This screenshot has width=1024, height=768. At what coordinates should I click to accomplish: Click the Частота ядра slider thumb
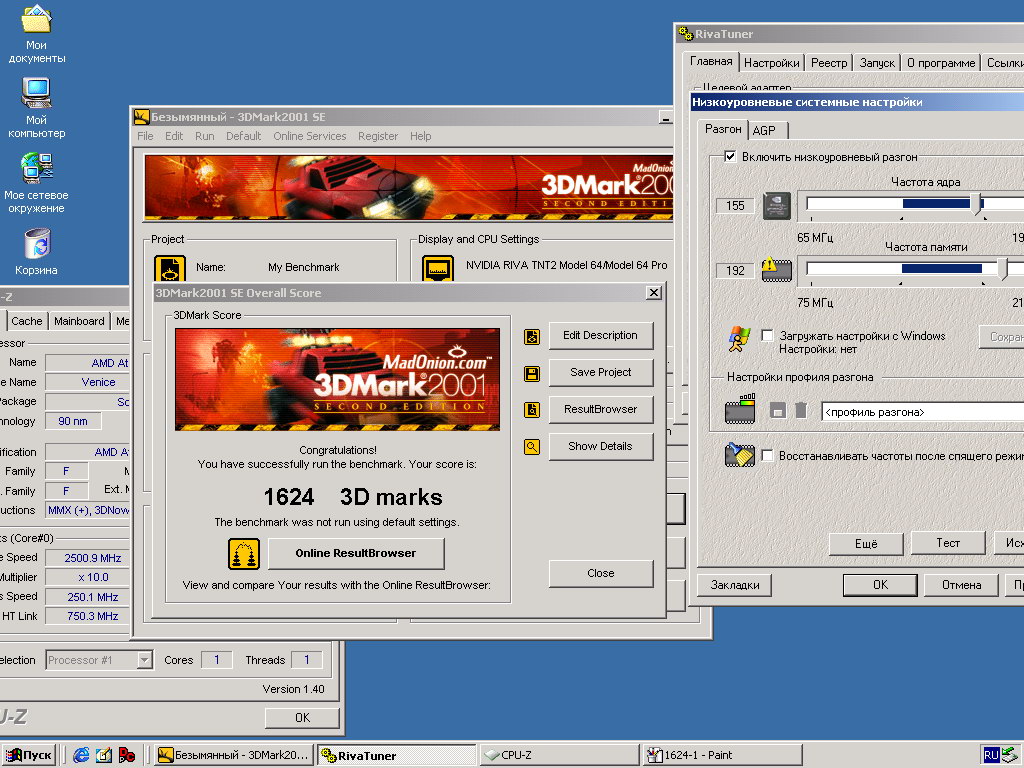[976, 204]
